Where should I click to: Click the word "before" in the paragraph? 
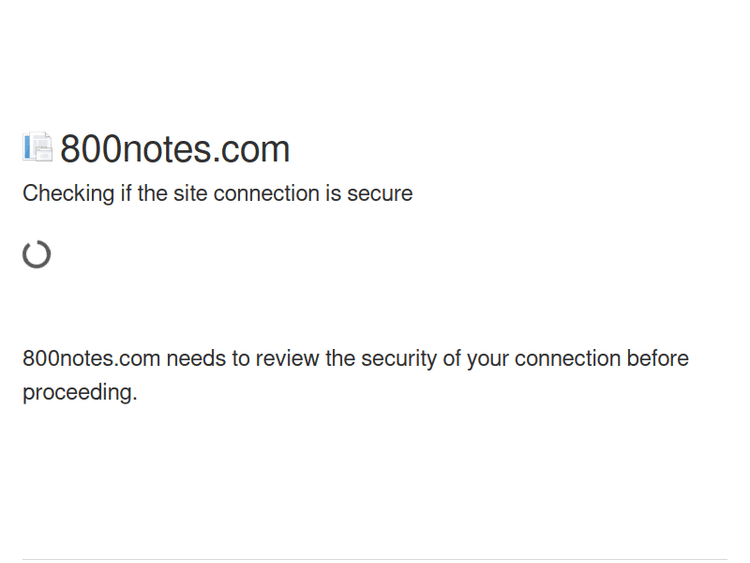point(658,359)
